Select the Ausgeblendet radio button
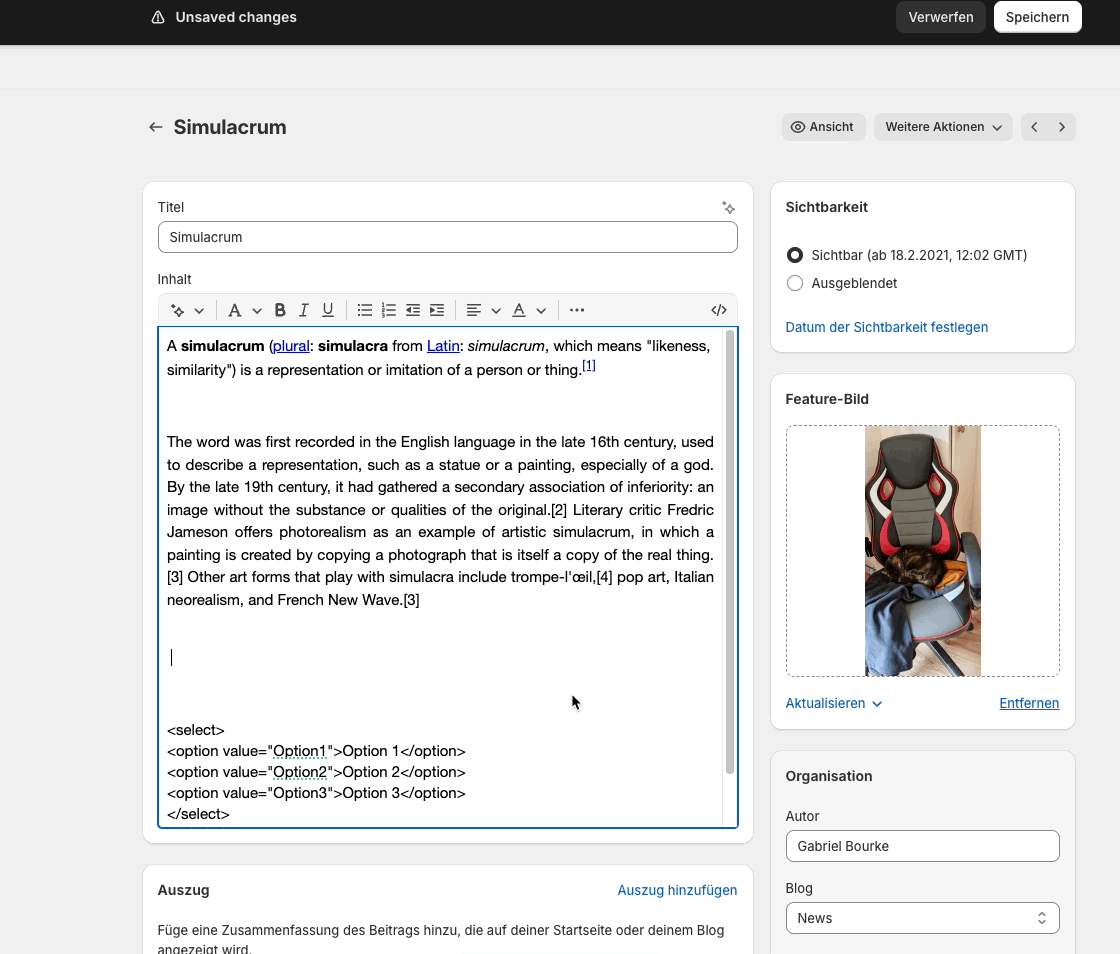 795,283
